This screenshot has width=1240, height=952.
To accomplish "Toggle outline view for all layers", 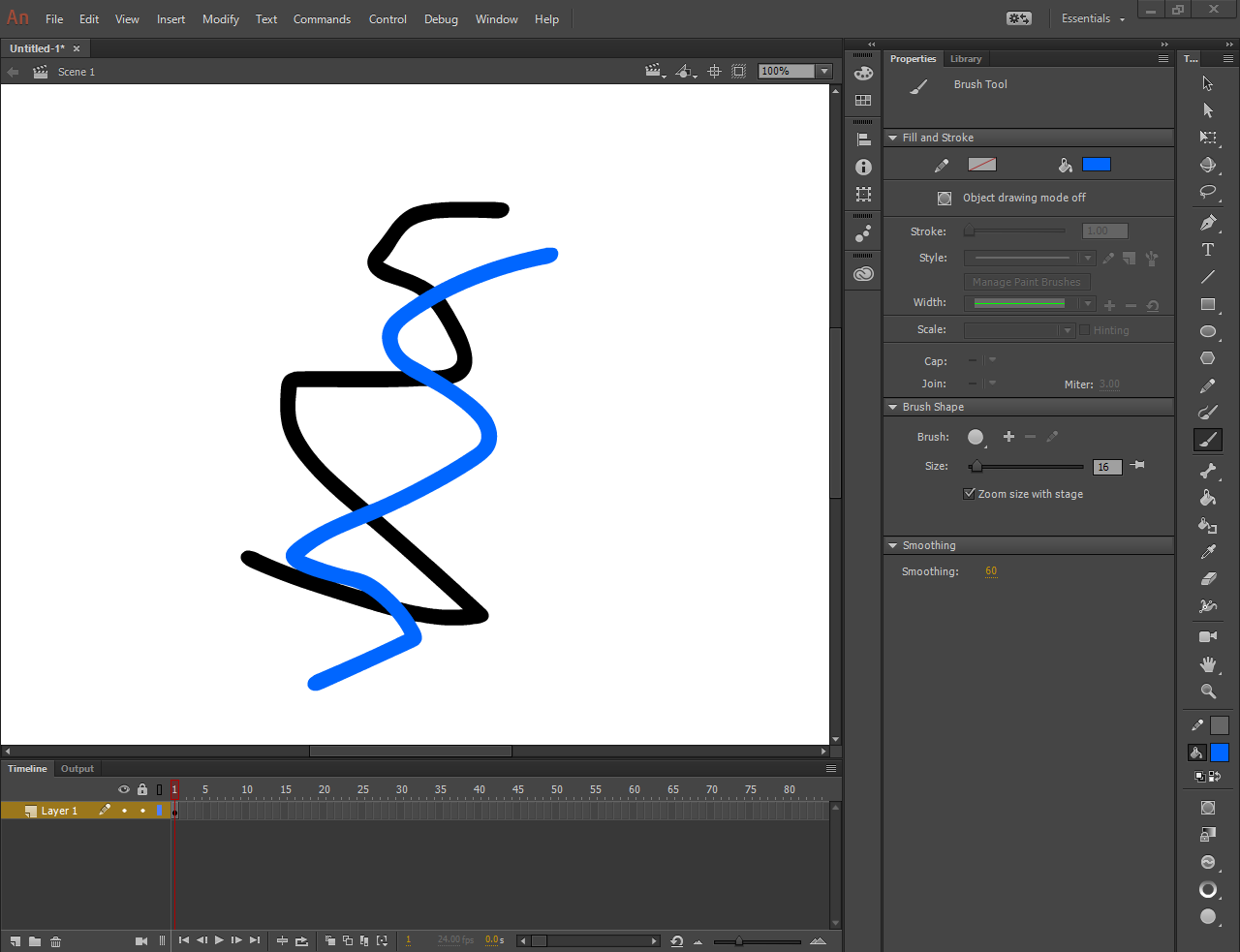I will [160, 789].
